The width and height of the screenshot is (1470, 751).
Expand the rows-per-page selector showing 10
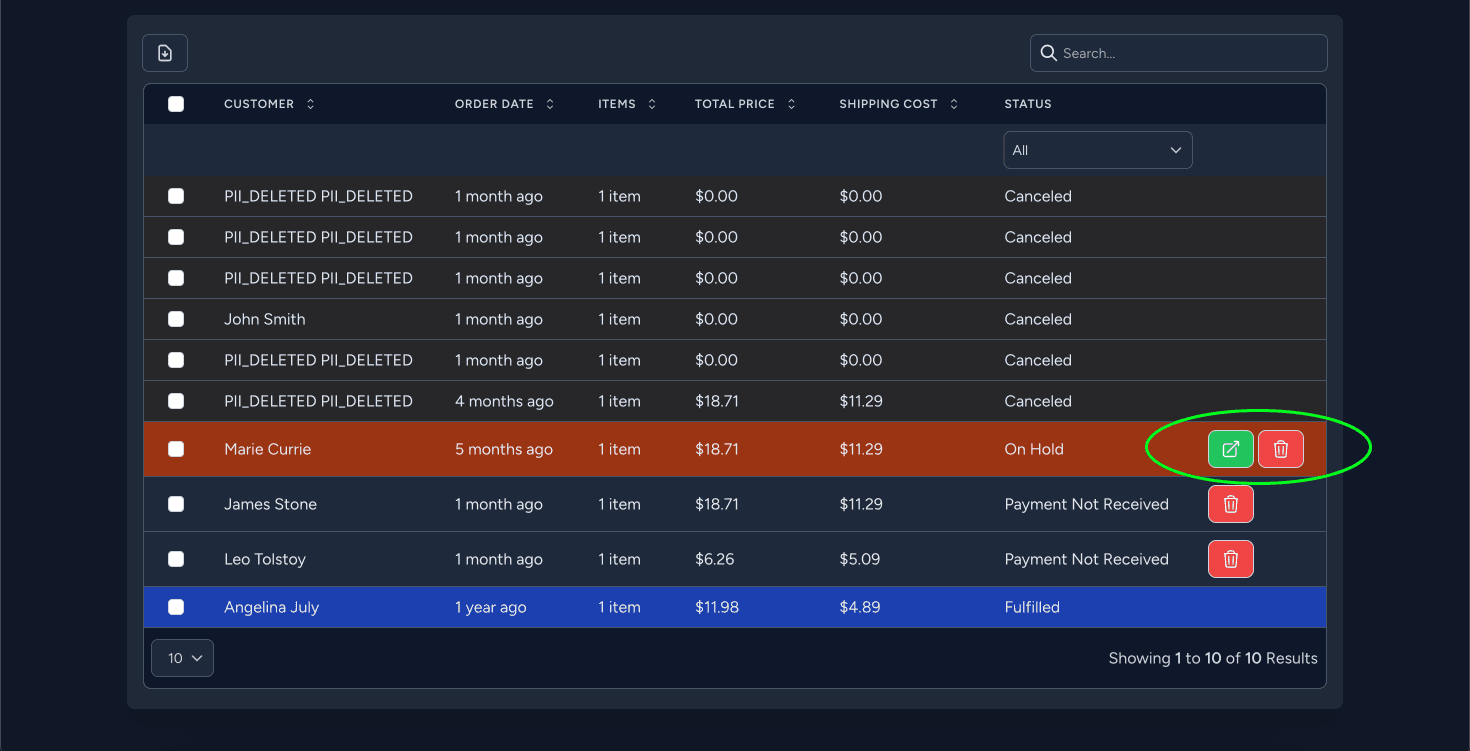182,658
